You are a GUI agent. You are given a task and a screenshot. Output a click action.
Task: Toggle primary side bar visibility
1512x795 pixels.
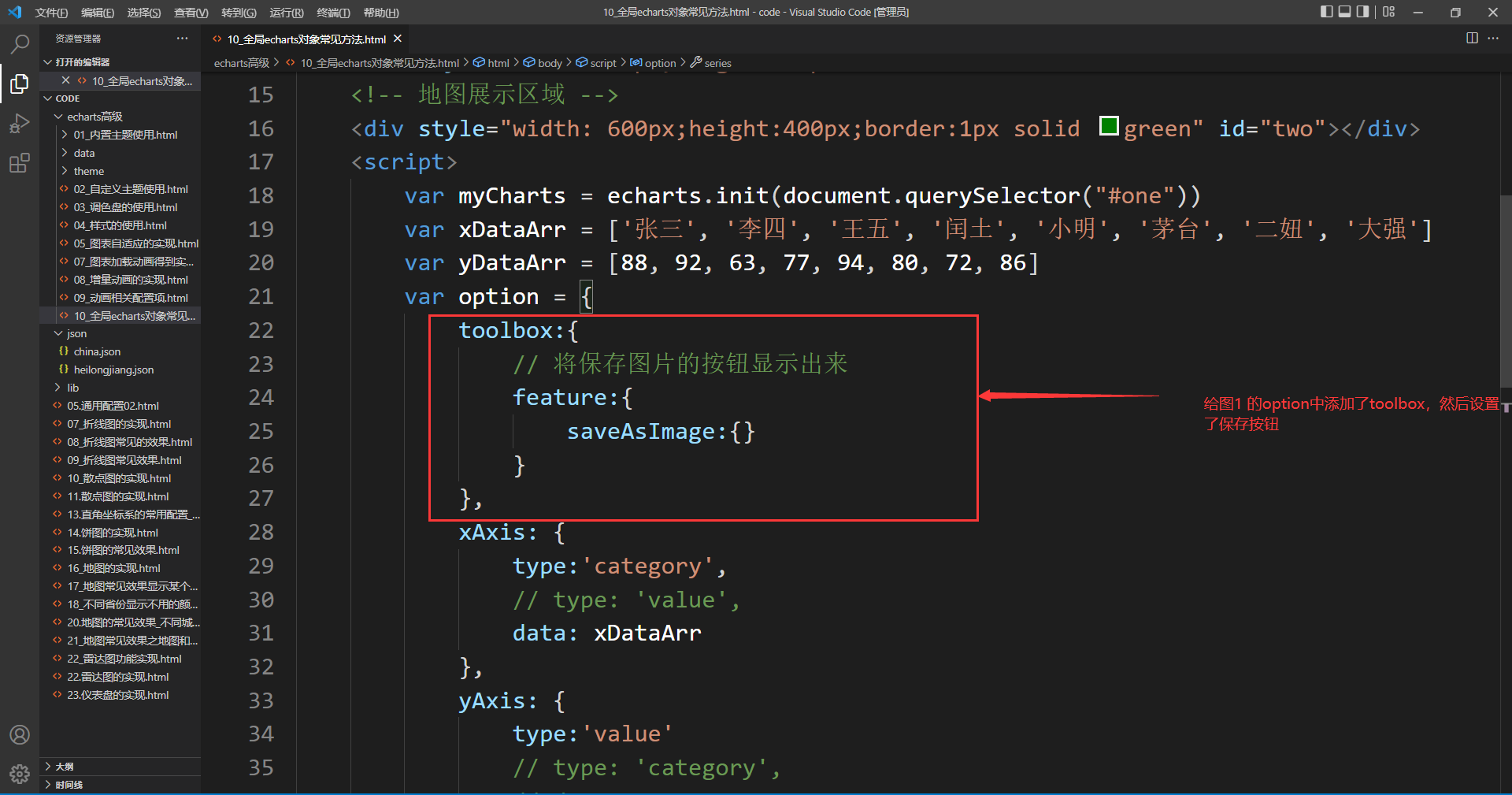click(1327, 12)
